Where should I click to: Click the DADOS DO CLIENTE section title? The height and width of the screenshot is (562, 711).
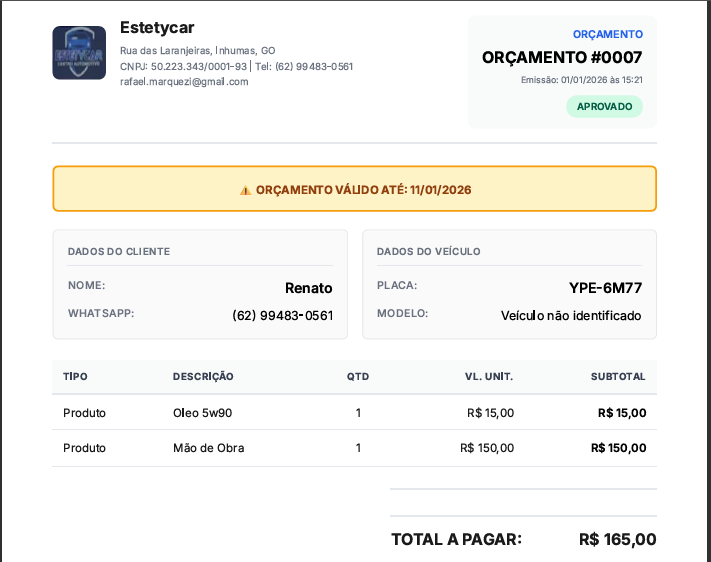(x=119, y=251)
